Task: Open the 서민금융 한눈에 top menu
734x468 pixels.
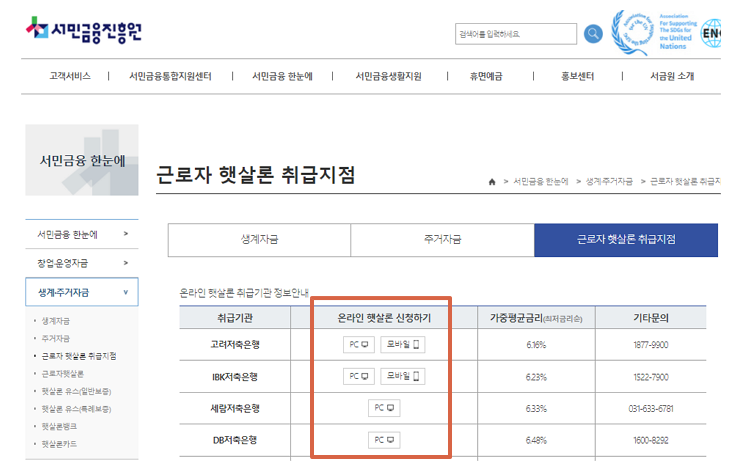Action: tap(282, 76)
